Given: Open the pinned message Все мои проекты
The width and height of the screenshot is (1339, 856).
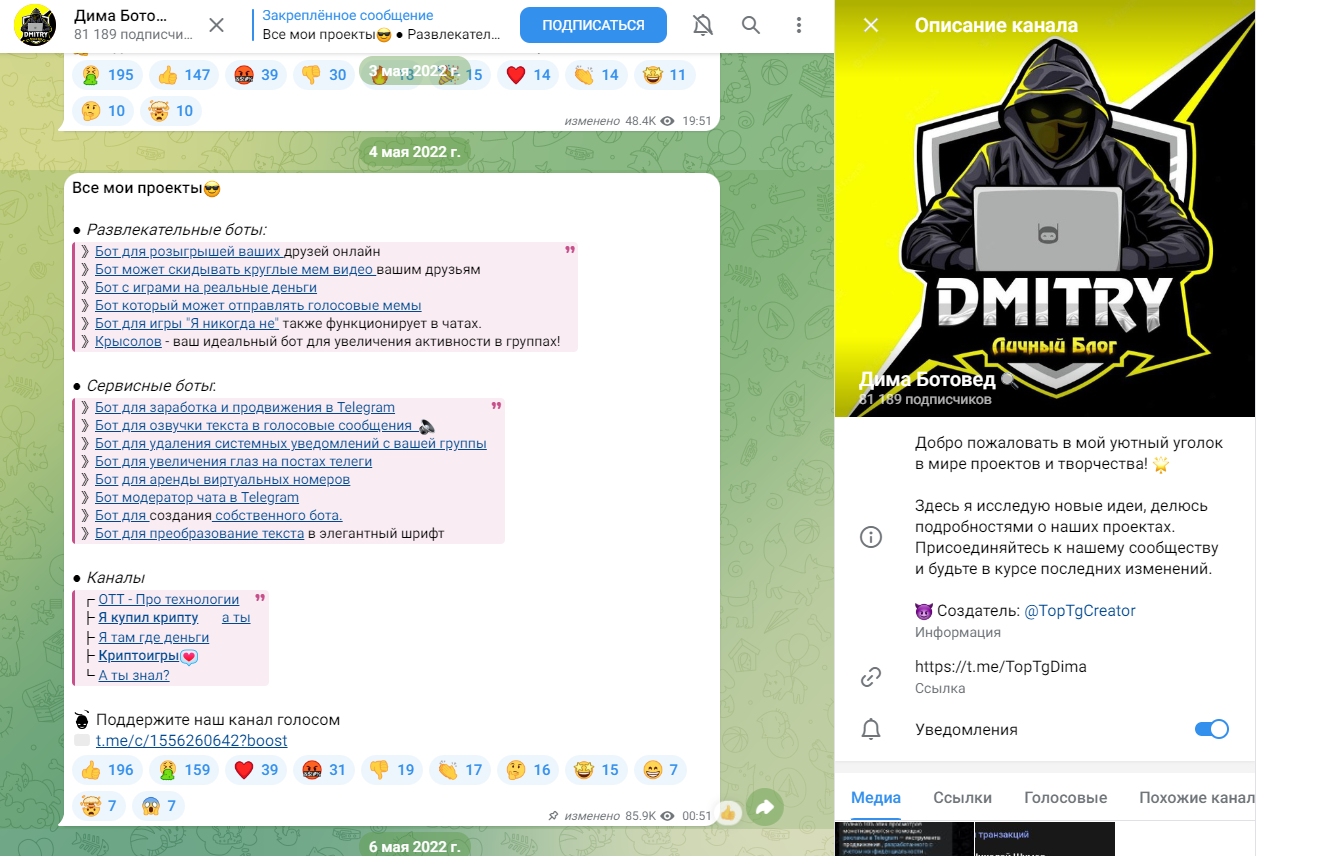Looking at the screenshot, I should (x=382, y=25).
